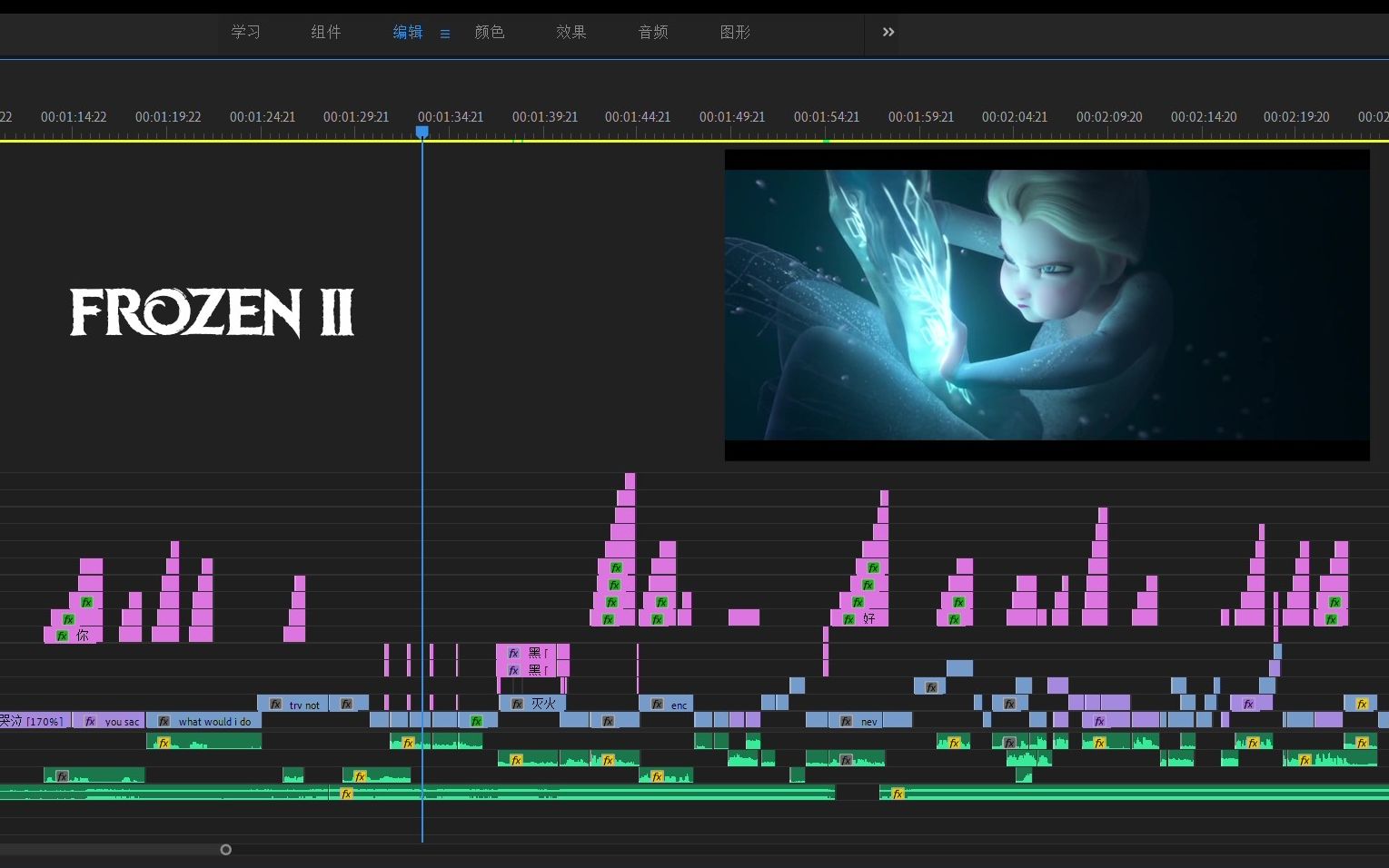Click ruler timecode 00:01:59:21
Viewport: 1389px width, 868px height.
[921, 117]
